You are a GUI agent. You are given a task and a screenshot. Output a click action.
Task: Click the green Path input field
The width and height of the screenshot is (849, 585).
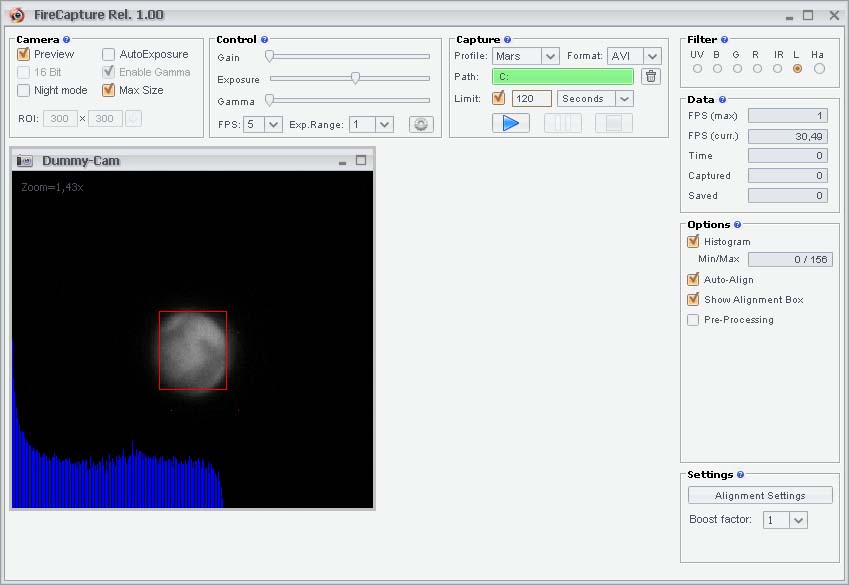(x=563, y=76)
